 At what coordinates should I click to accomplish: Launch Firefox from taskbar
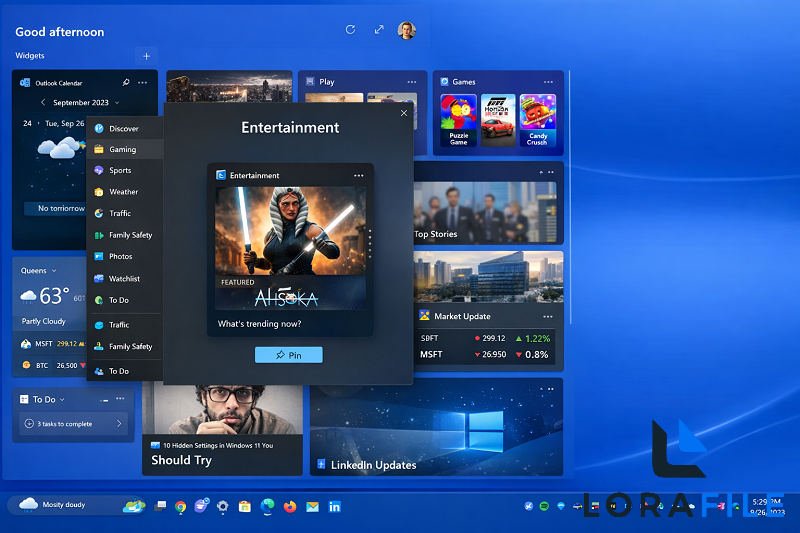pyautogui.click(x=290, y=506)
